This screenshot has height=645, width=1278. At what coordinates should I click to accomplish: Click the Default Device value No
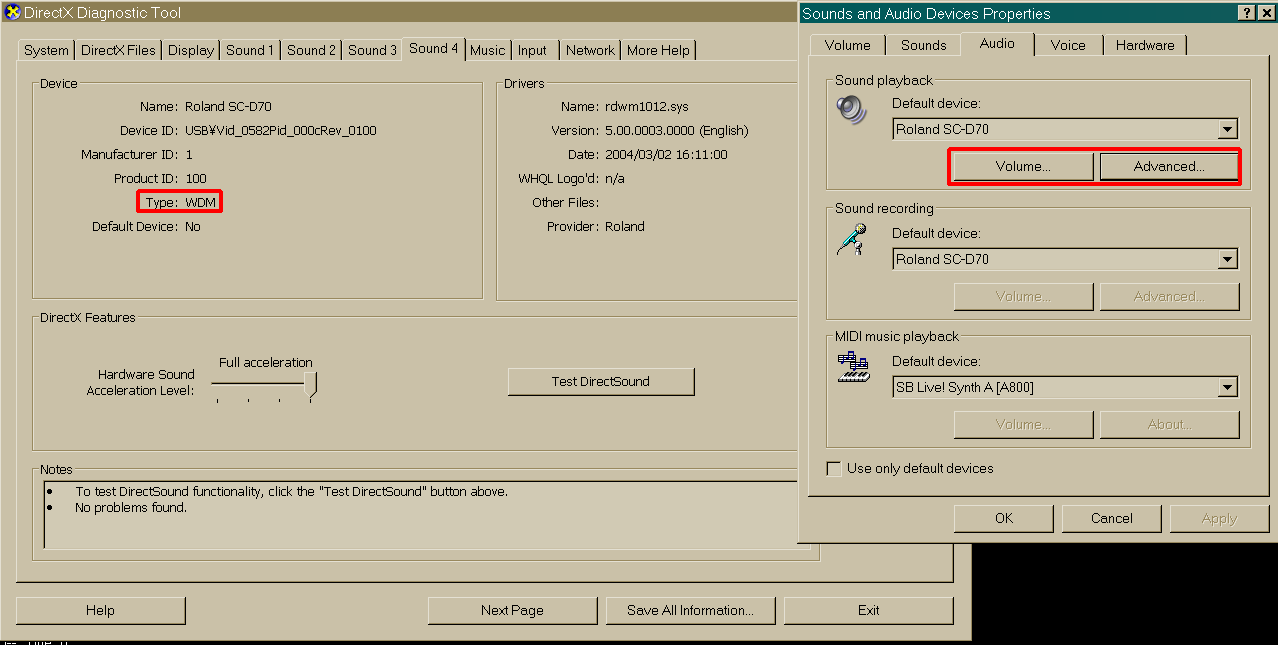(193, 227)
